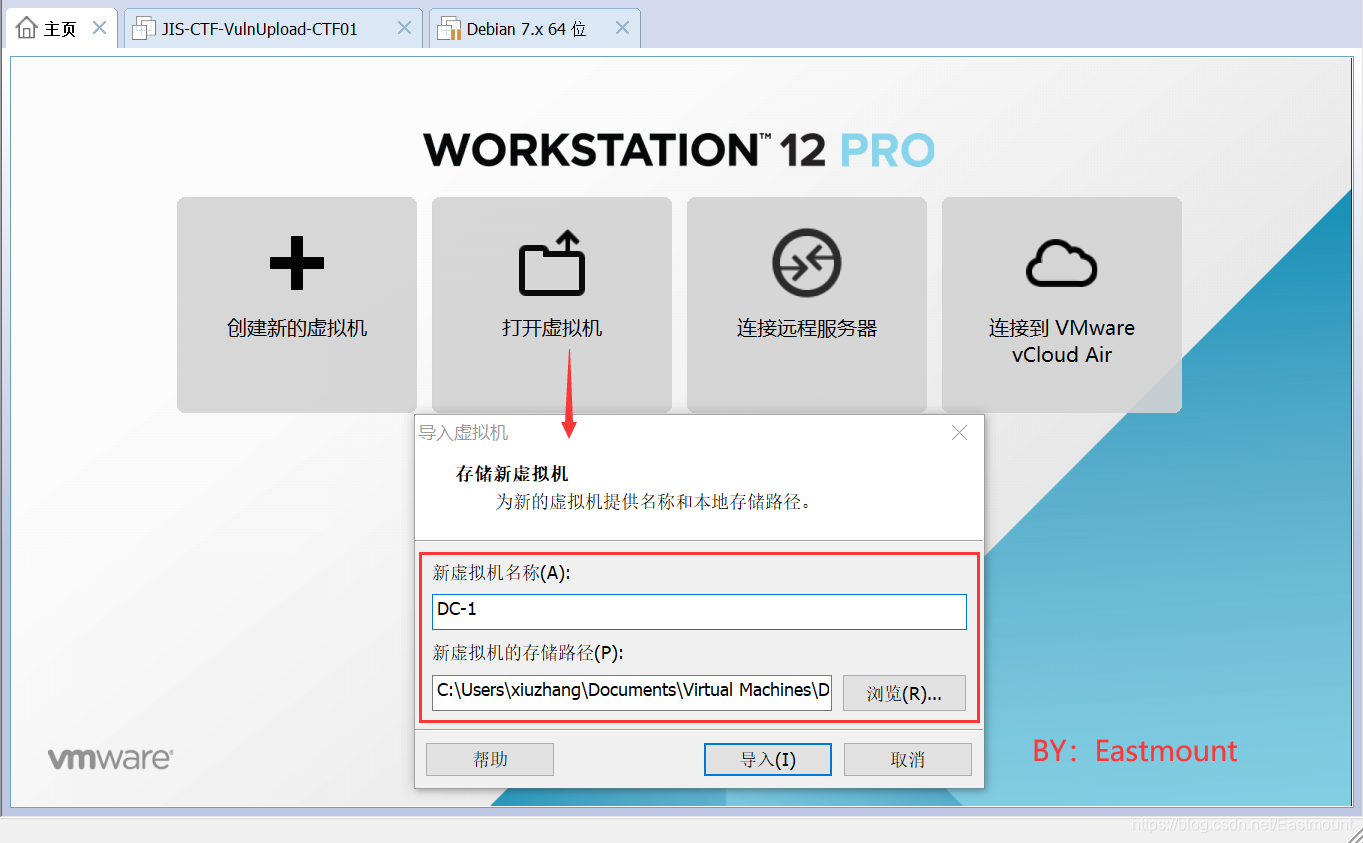Click the vmware logo
Image resolution: width=1363 pixels, height=843 pixels.
110,759
